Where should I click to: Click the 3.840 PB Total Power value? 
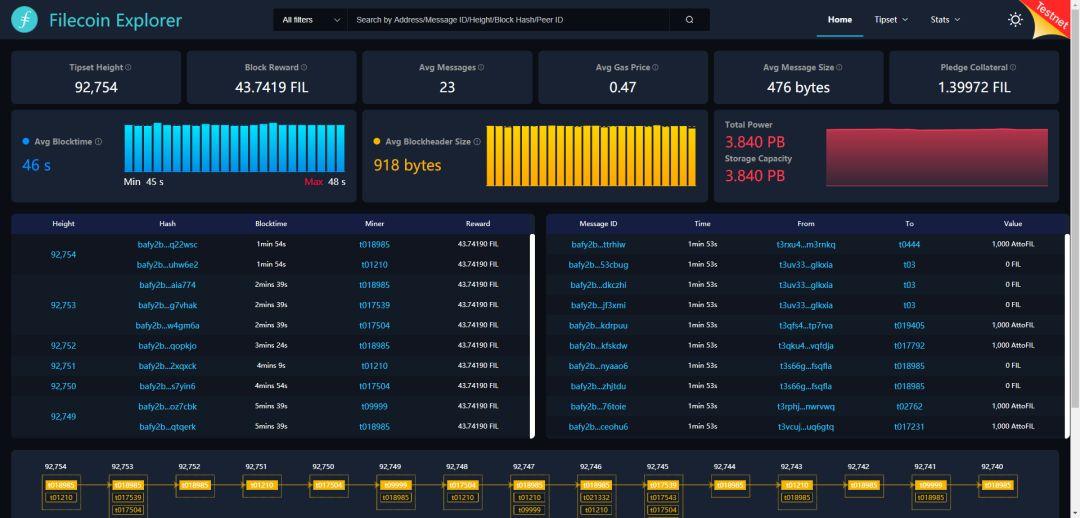(x=754, y=142)
